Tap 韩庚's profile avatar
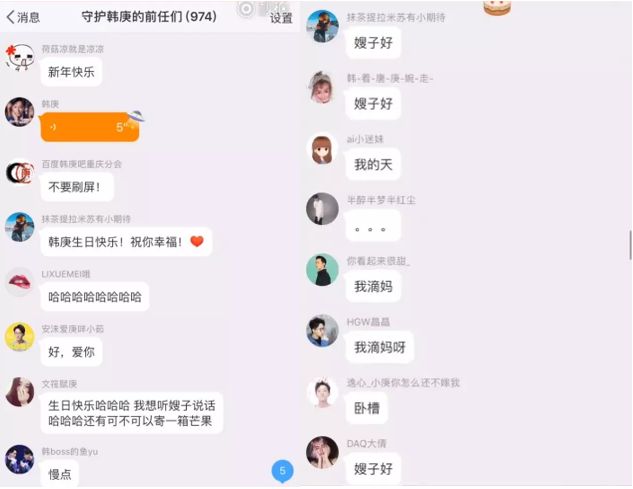 (x=19, y=112)
